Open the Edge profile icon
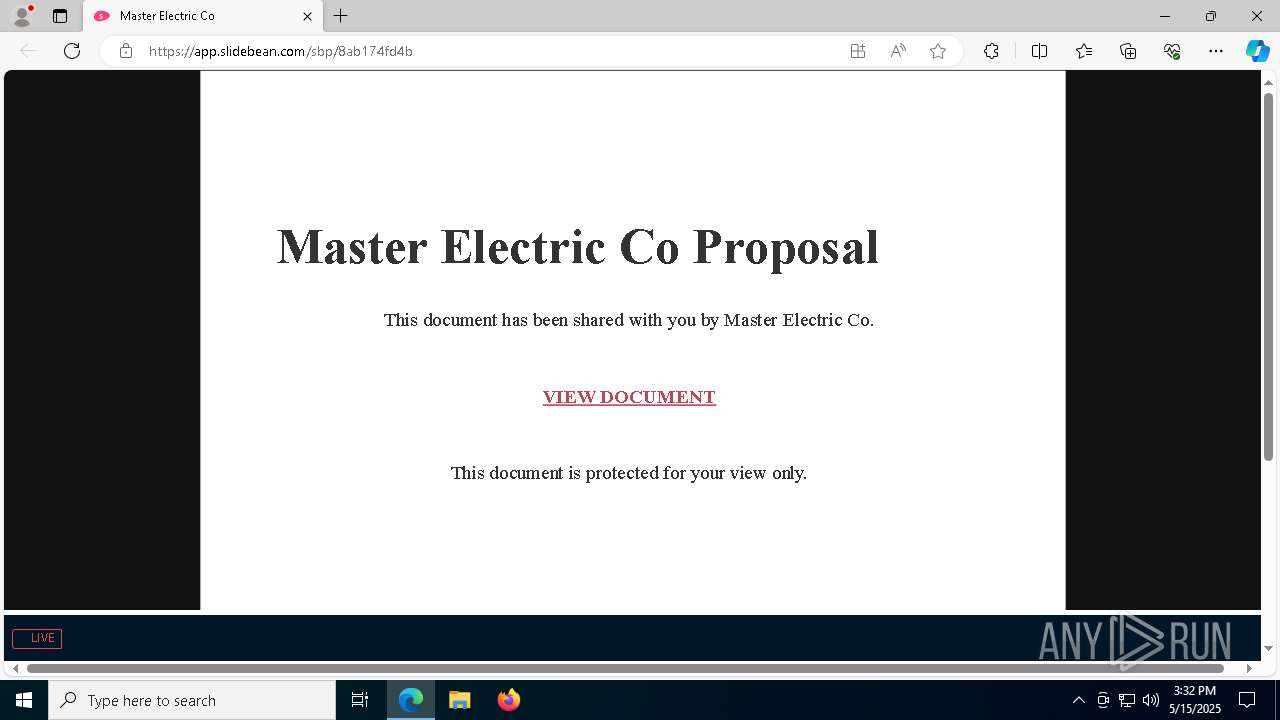 pos(22,16)
